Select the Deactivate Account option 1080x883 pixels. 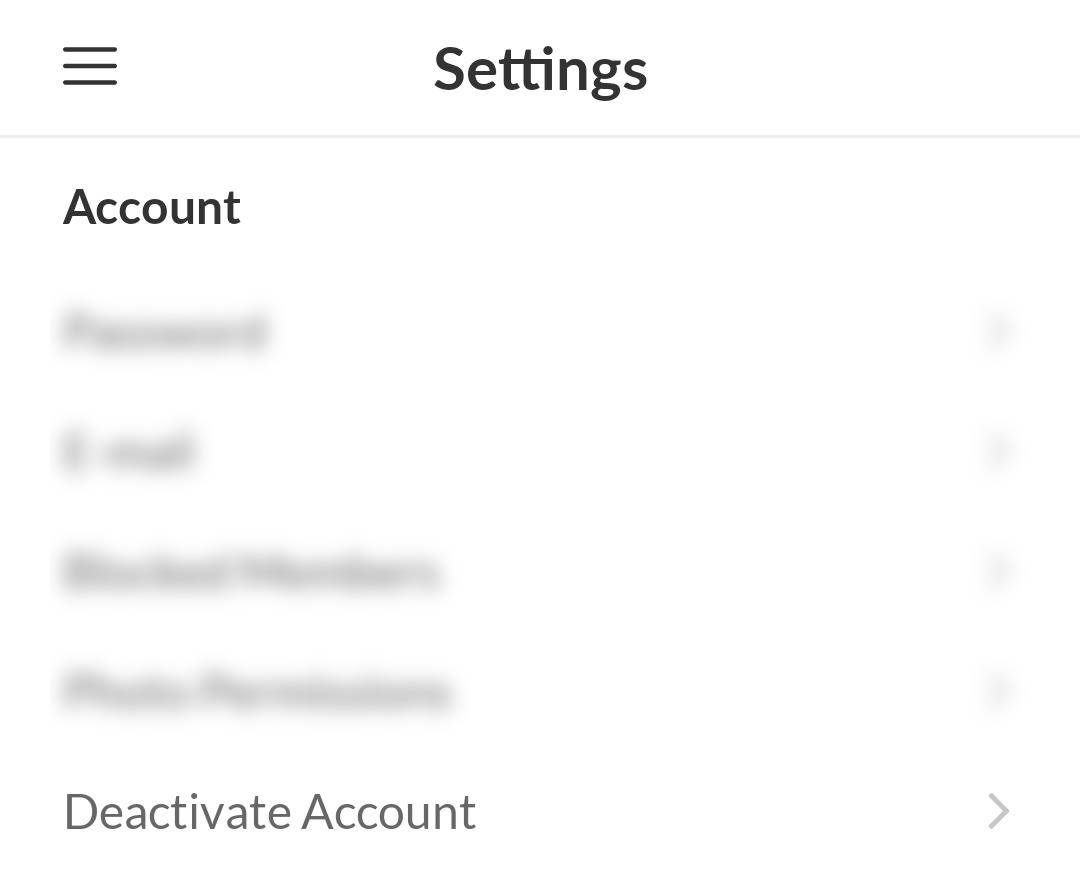tap(270, 811)
